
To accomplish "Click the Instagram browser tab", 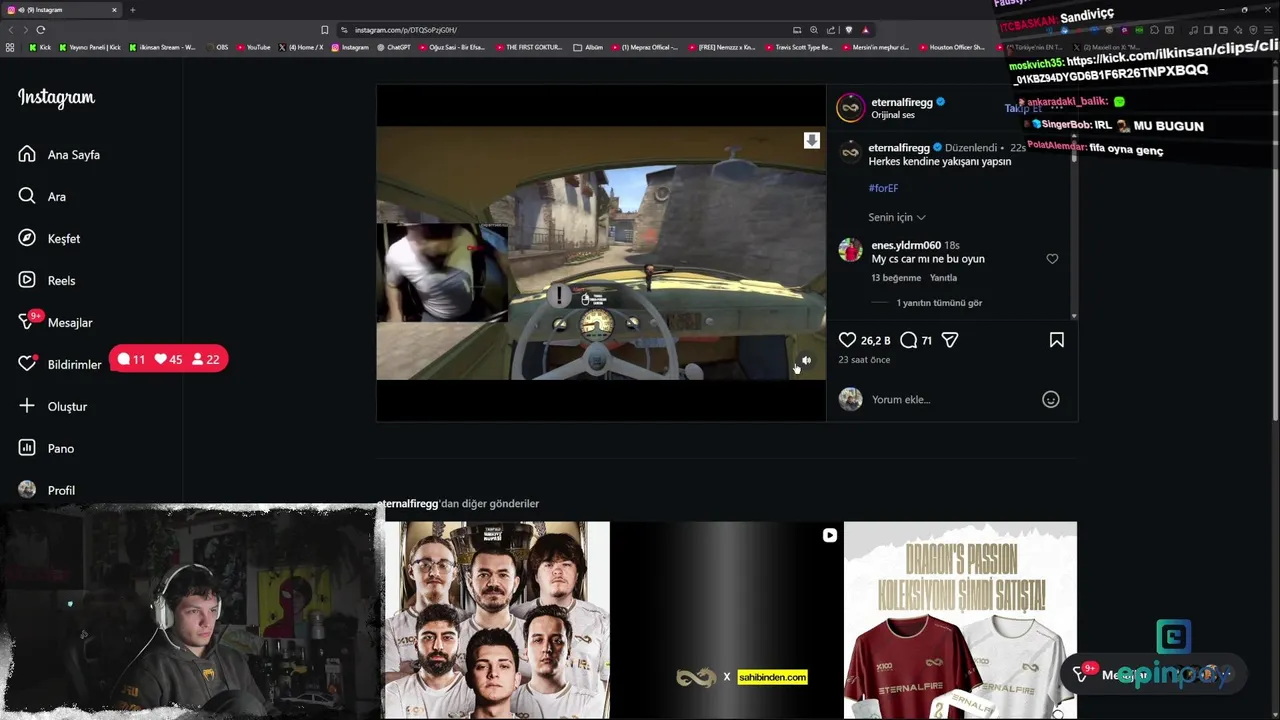I will 62,10.
